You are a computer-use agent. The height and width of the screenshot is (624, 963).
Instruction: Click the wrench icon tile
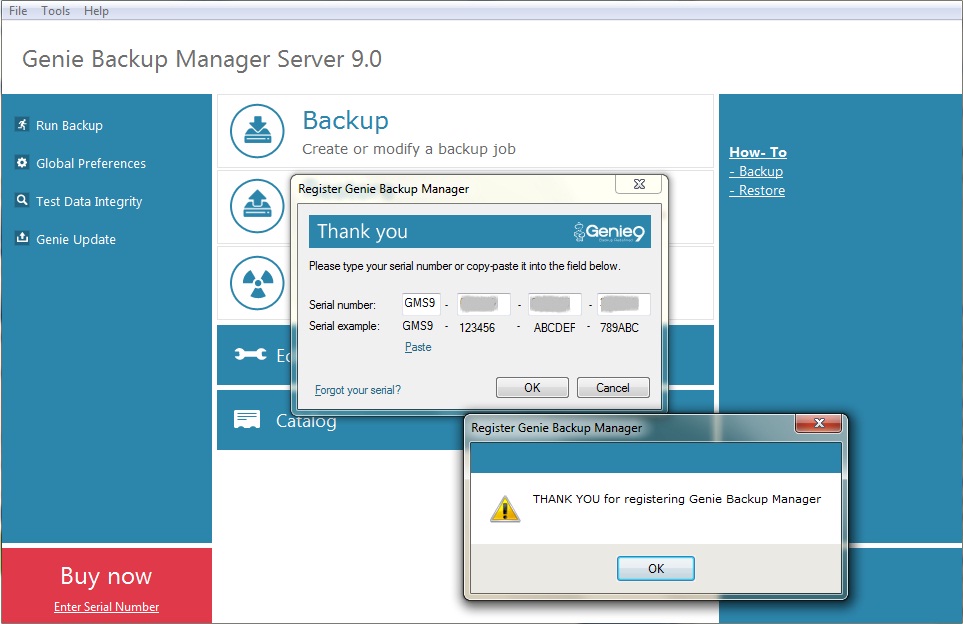coord(251,354)
